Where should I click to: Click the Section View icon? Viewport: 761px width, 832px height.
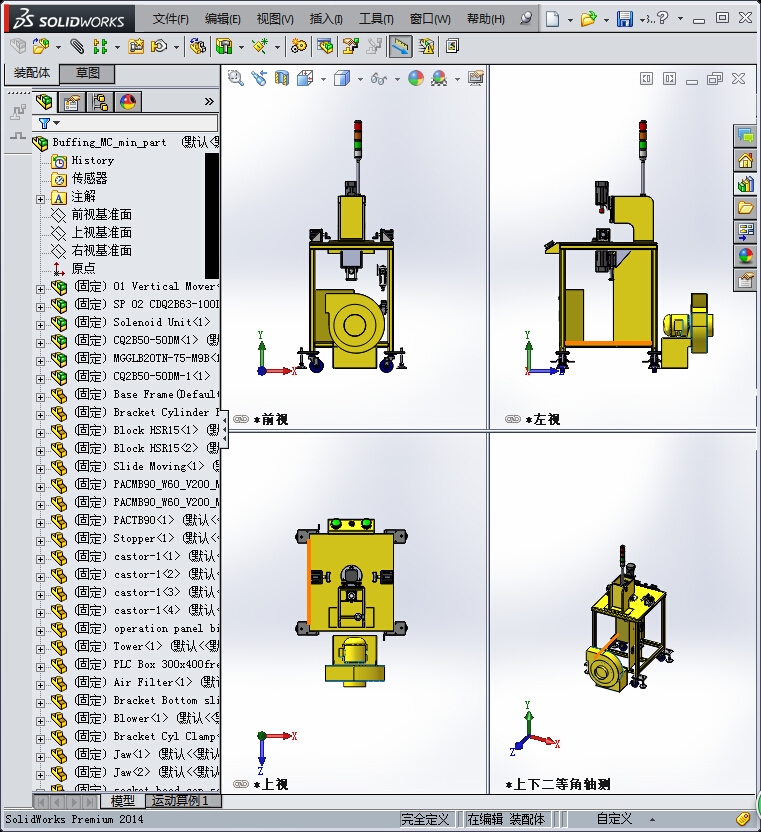pos(282,79)
